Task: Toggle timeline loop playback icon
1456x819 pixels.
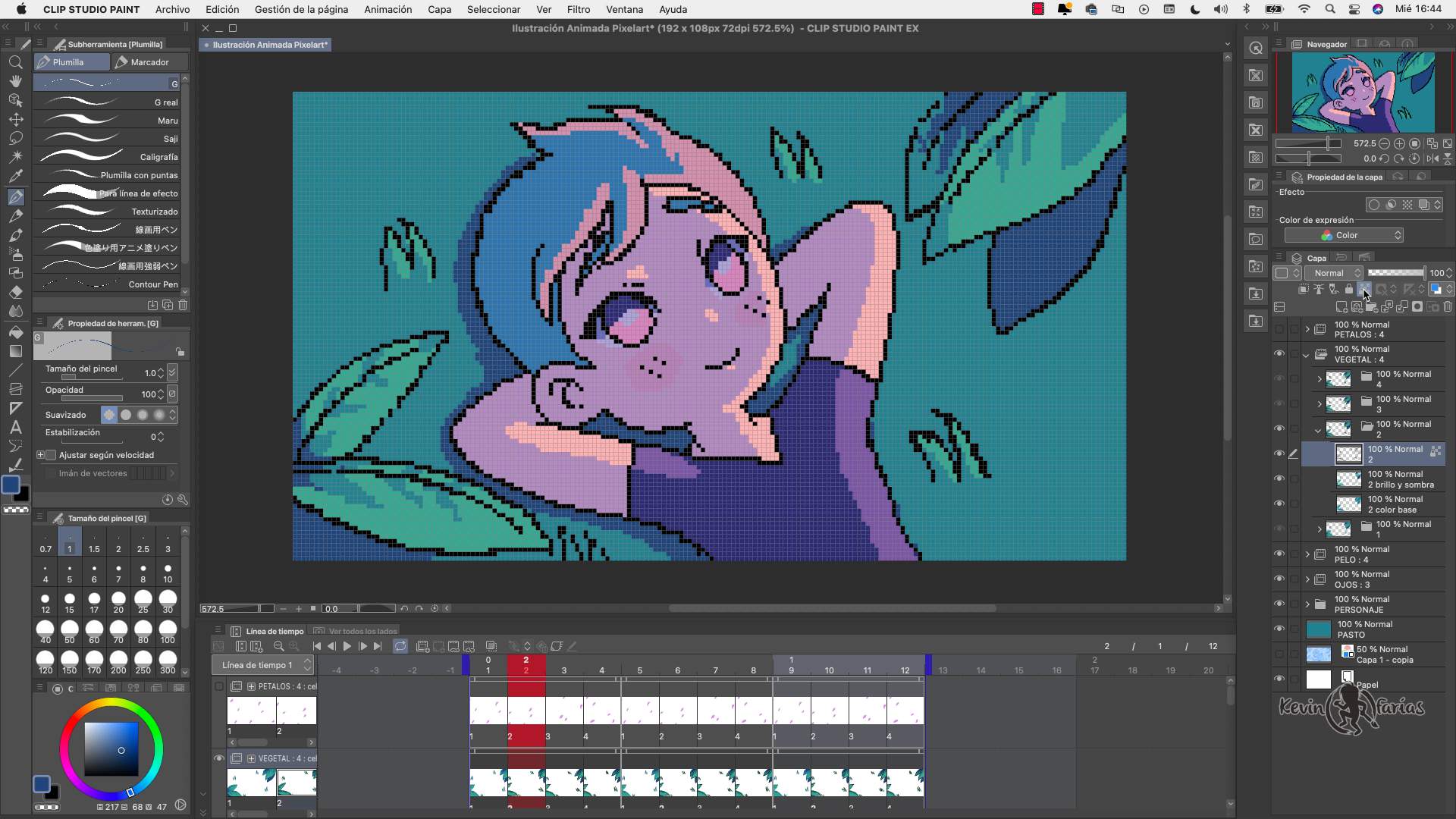Action: [400, 646]
